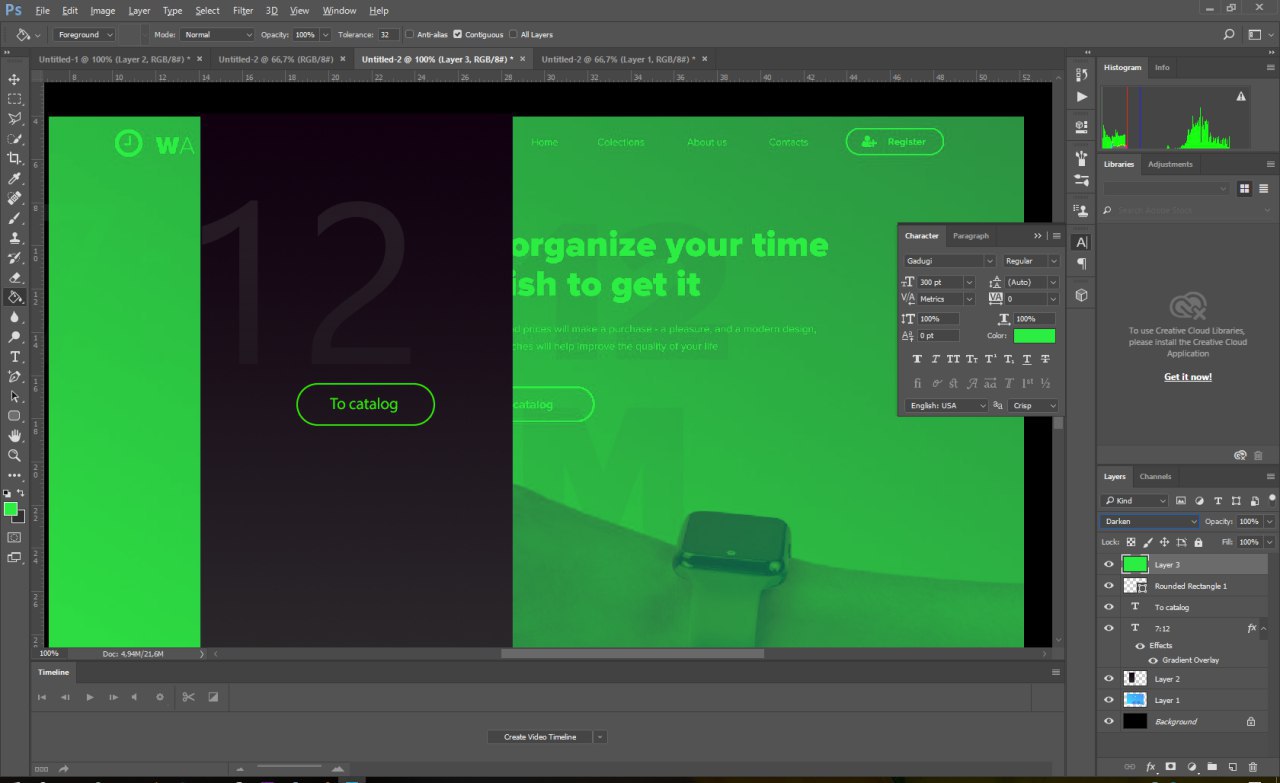Hide the Background layer
This screenshot has width=1280, height=783.
(1108, 721)
